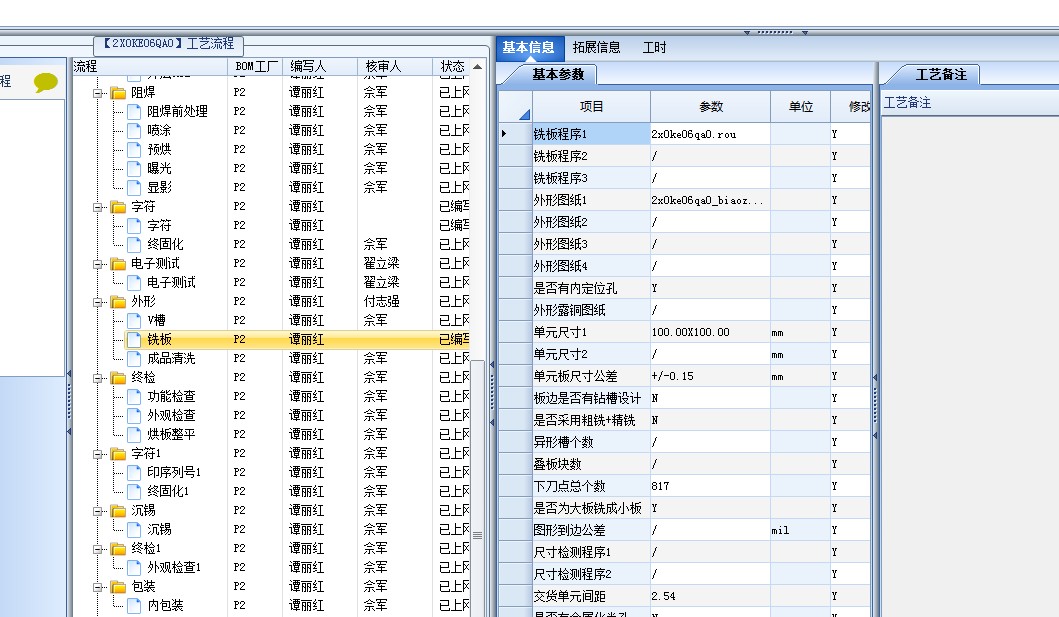Image resolution: width=1059 pixels, height=617 pixels.
Task: Select the 阻焊前处理 tree item
Action: click(x=178, y=111)
